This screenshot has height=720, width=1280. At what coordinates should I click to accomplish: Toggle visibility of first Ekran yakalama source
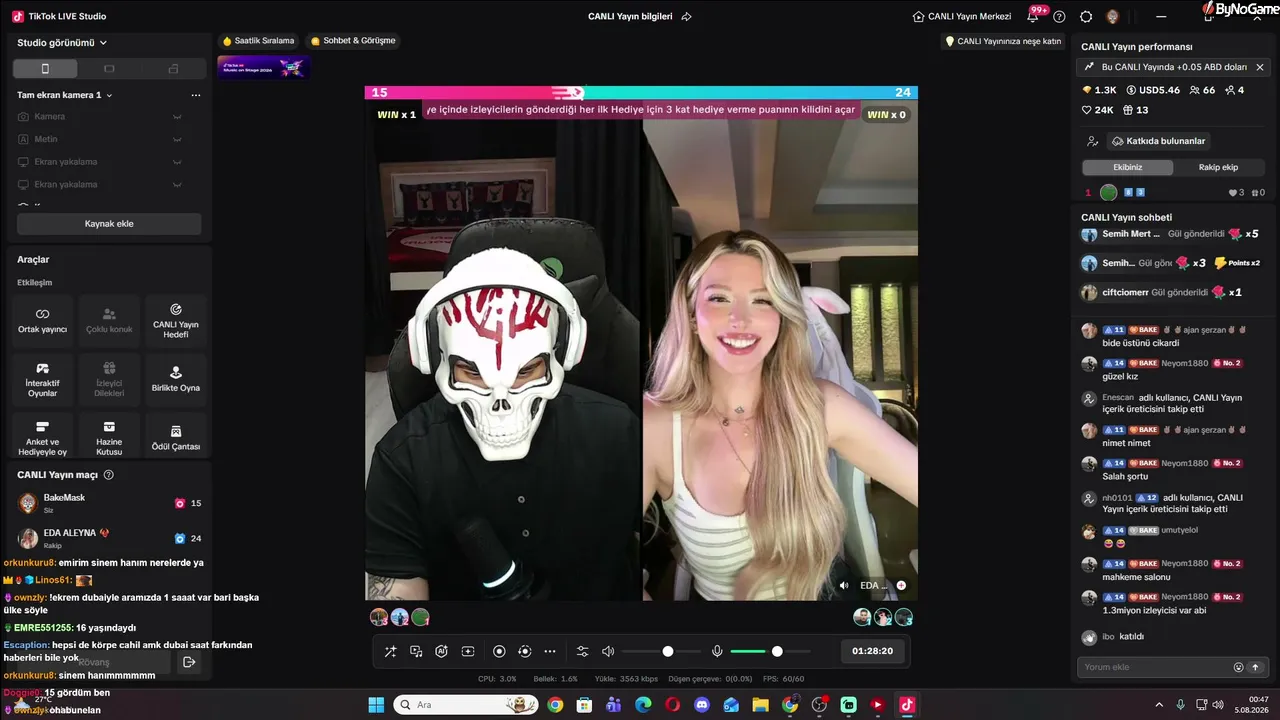[177, 162]
